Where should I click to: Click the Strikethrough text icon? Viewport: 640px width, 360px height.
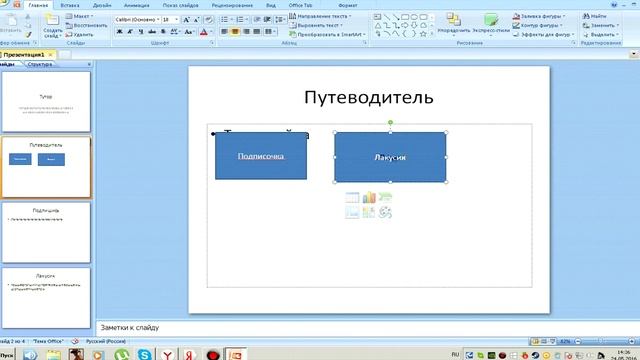[x=152, y=31]
